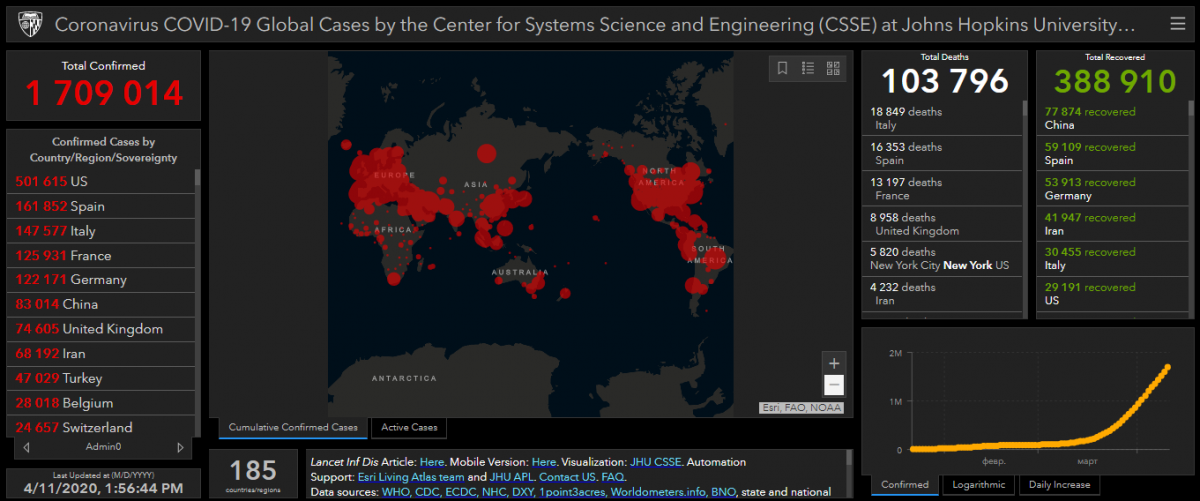Image resolution: width=1200 pixels, height=501 pixels.
Task: Select Italy row with 147 577 cases
Action: pos(100,230)
